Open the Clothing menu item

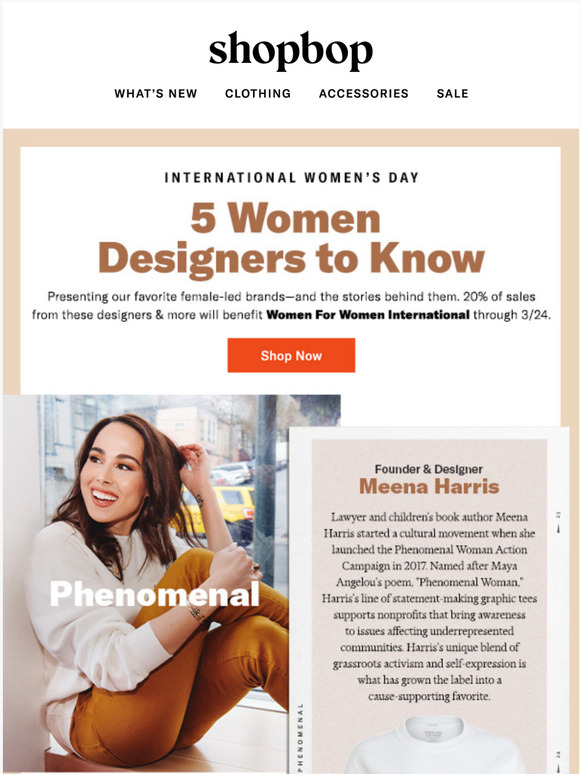tap(258, 94)
